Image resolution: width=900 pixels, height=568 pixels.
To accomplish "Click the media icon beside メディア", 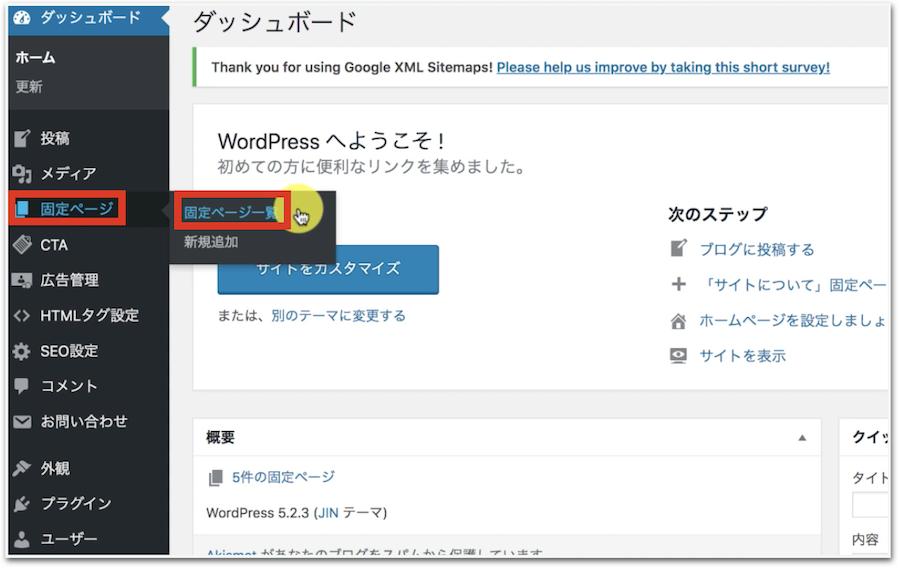I will click(x=22, y=174).
